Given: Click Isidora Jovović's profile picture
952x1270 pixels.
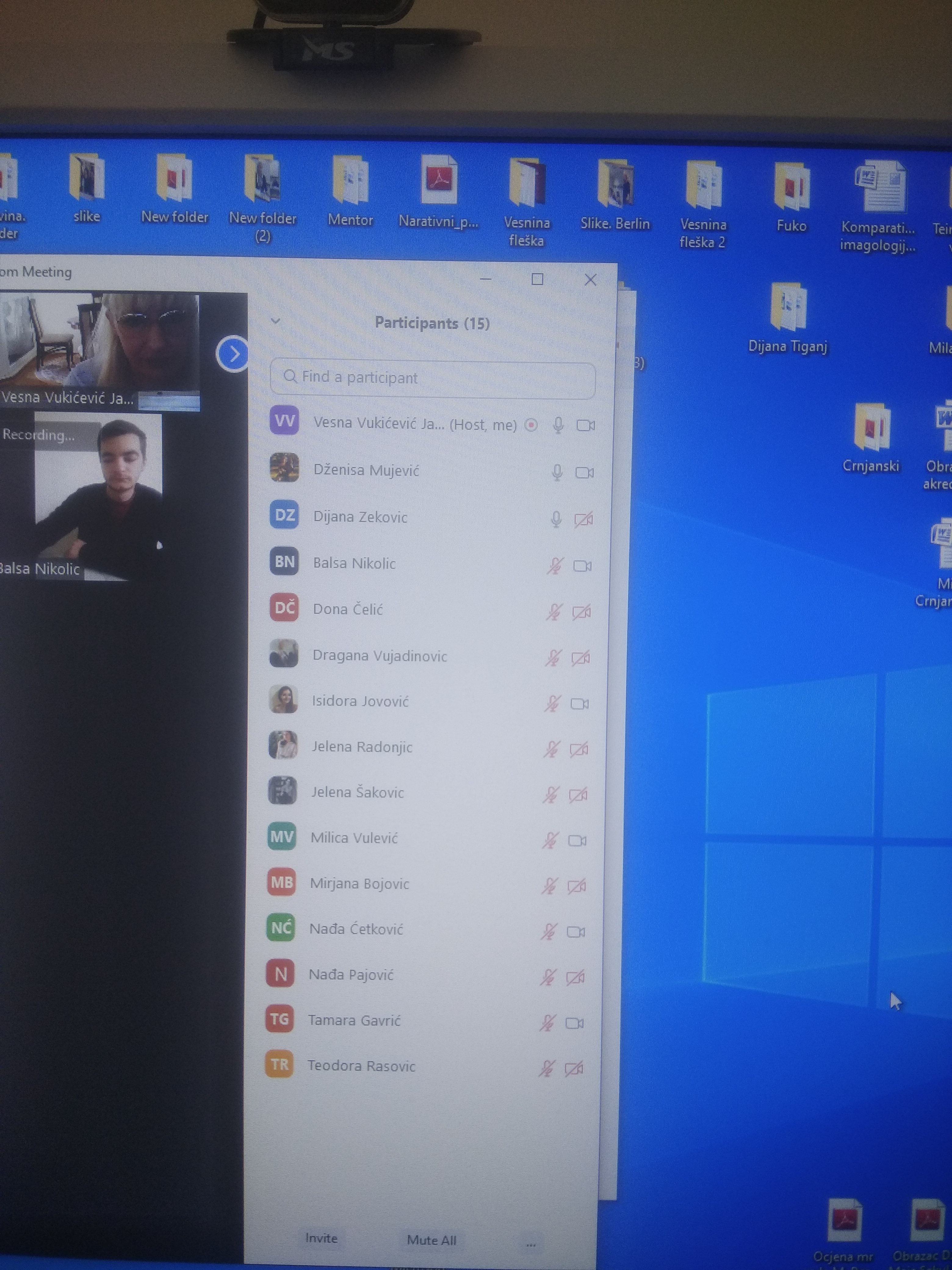Looking at the screenshot, I should pyautogui.click(x=283, y=699).
